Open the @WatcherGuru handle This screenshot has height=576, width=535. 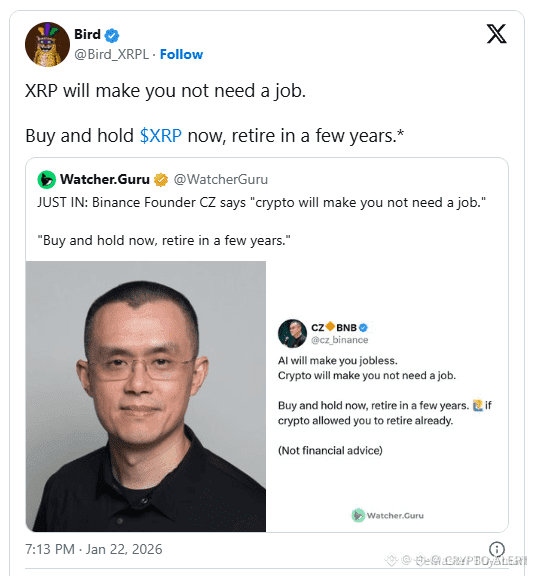click(x=220, y=180)
